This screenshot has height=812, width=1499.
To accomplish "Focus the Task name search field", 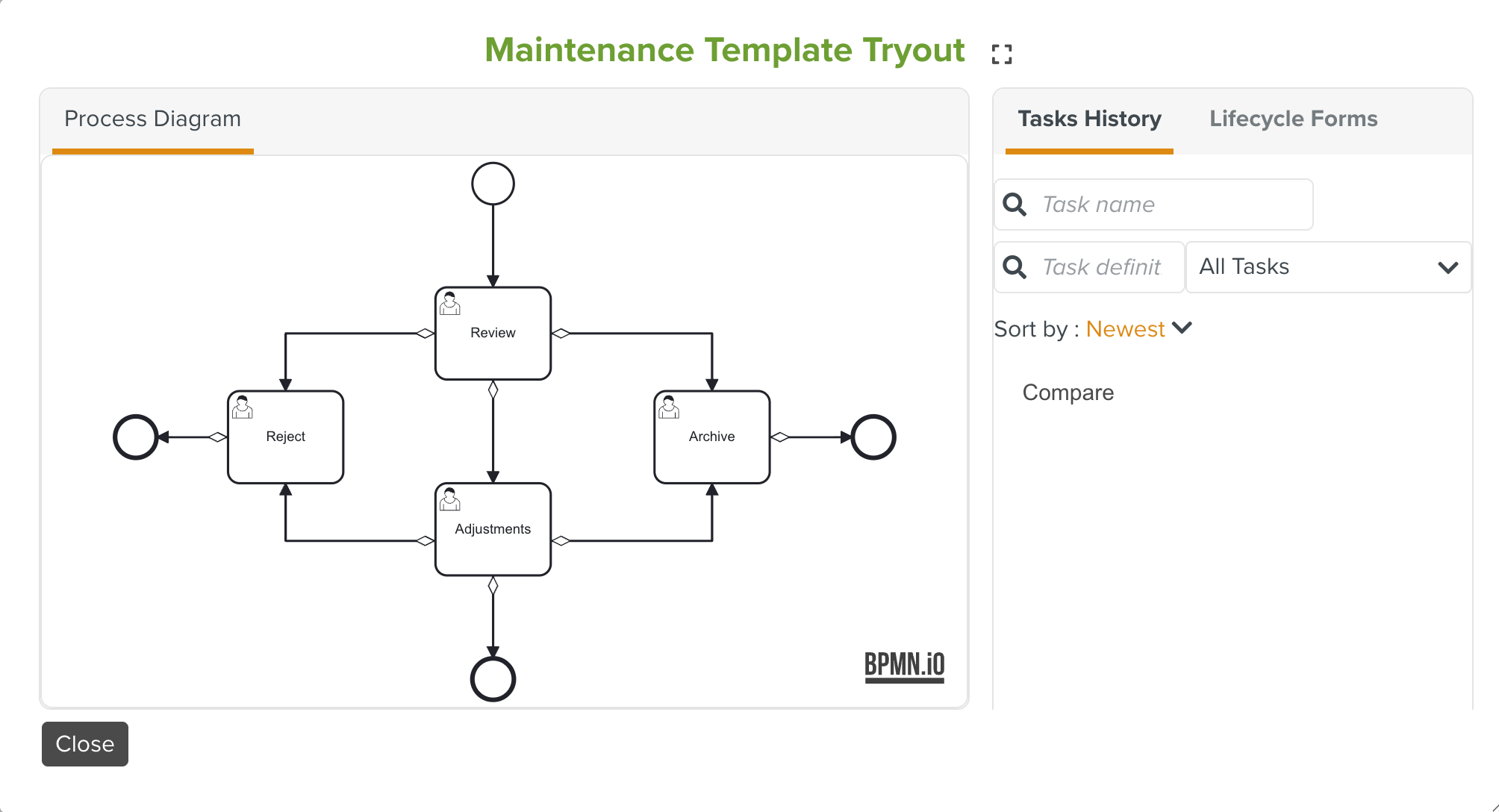I will (x=1172, y=204).
